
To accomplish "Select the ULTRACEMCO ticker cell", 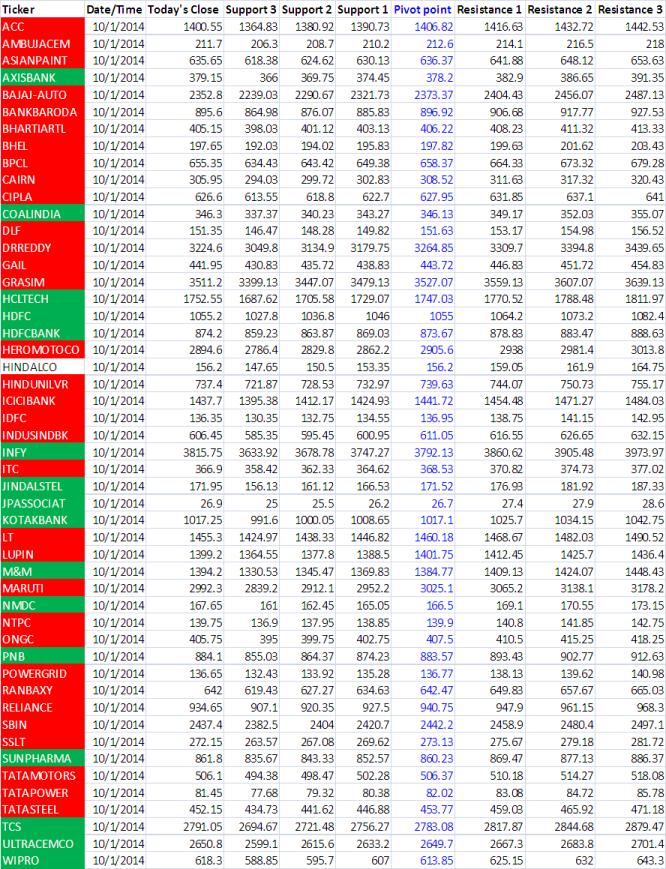I will [43, 844].
